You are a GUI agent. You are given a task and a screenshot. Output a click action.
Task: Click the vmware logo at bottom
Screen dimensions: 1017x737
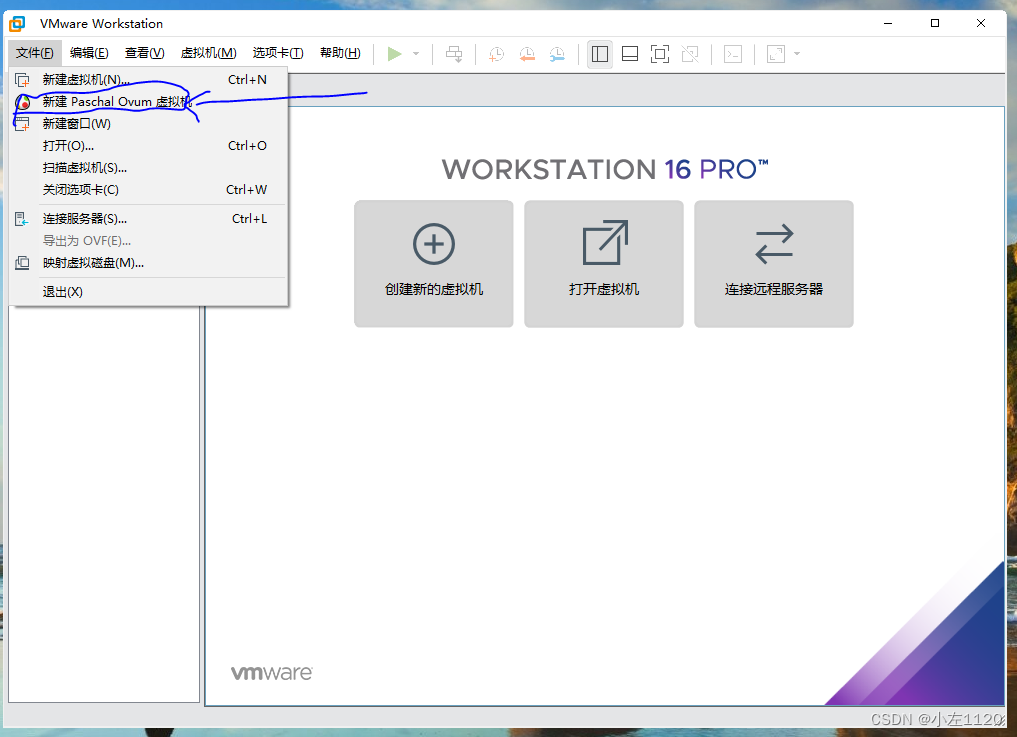point(272,673)
